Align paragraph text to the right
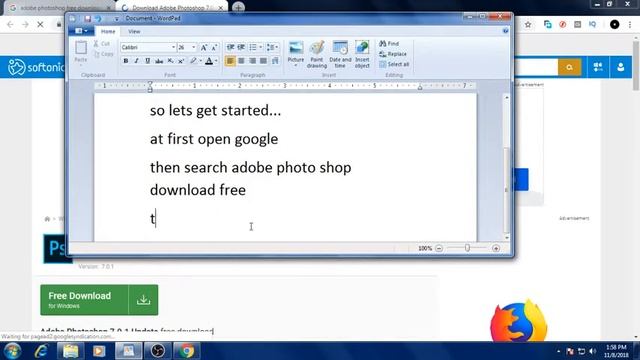 (252, 61)
